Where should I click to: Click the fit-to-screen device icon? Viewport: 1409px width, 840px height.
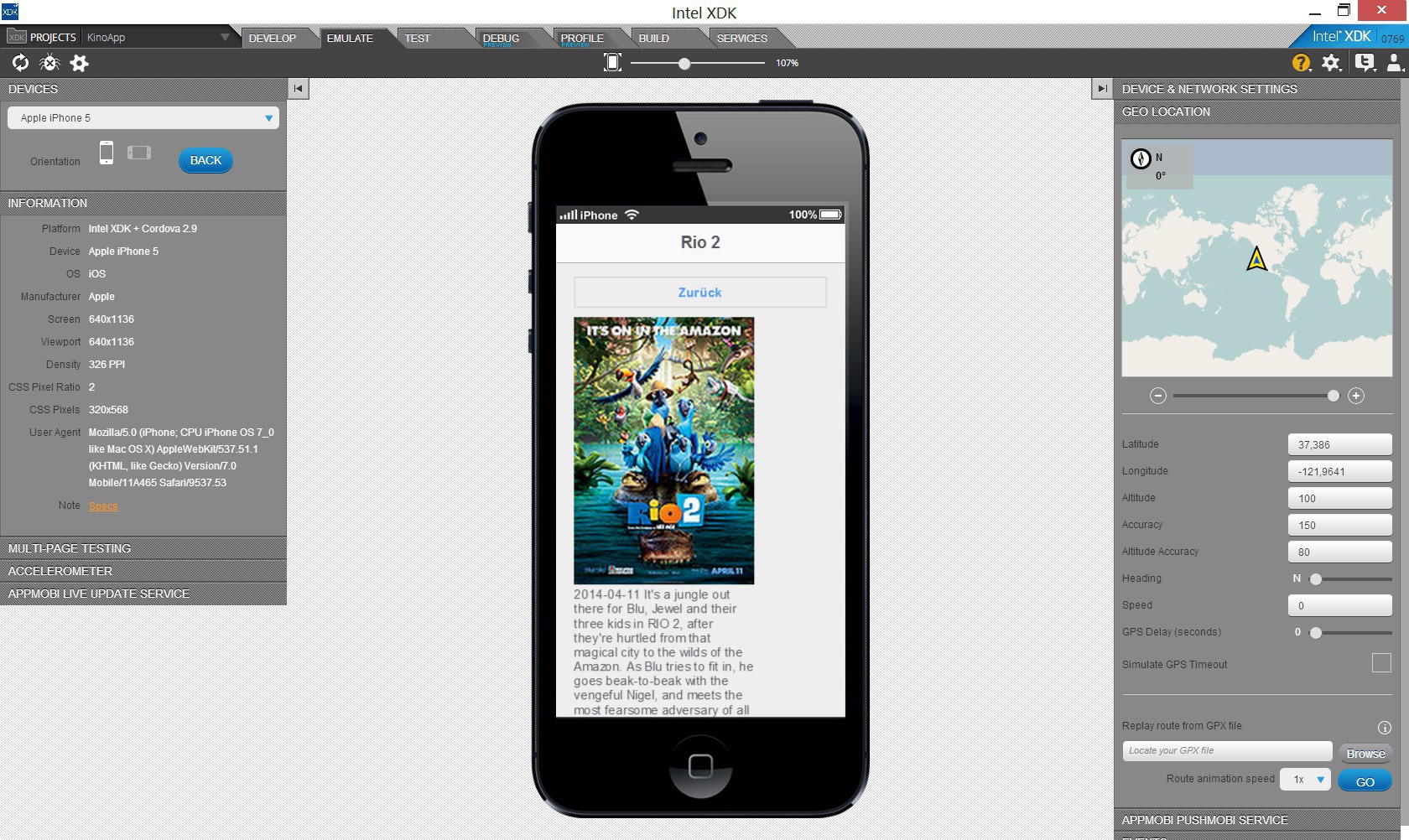(613, 63)
